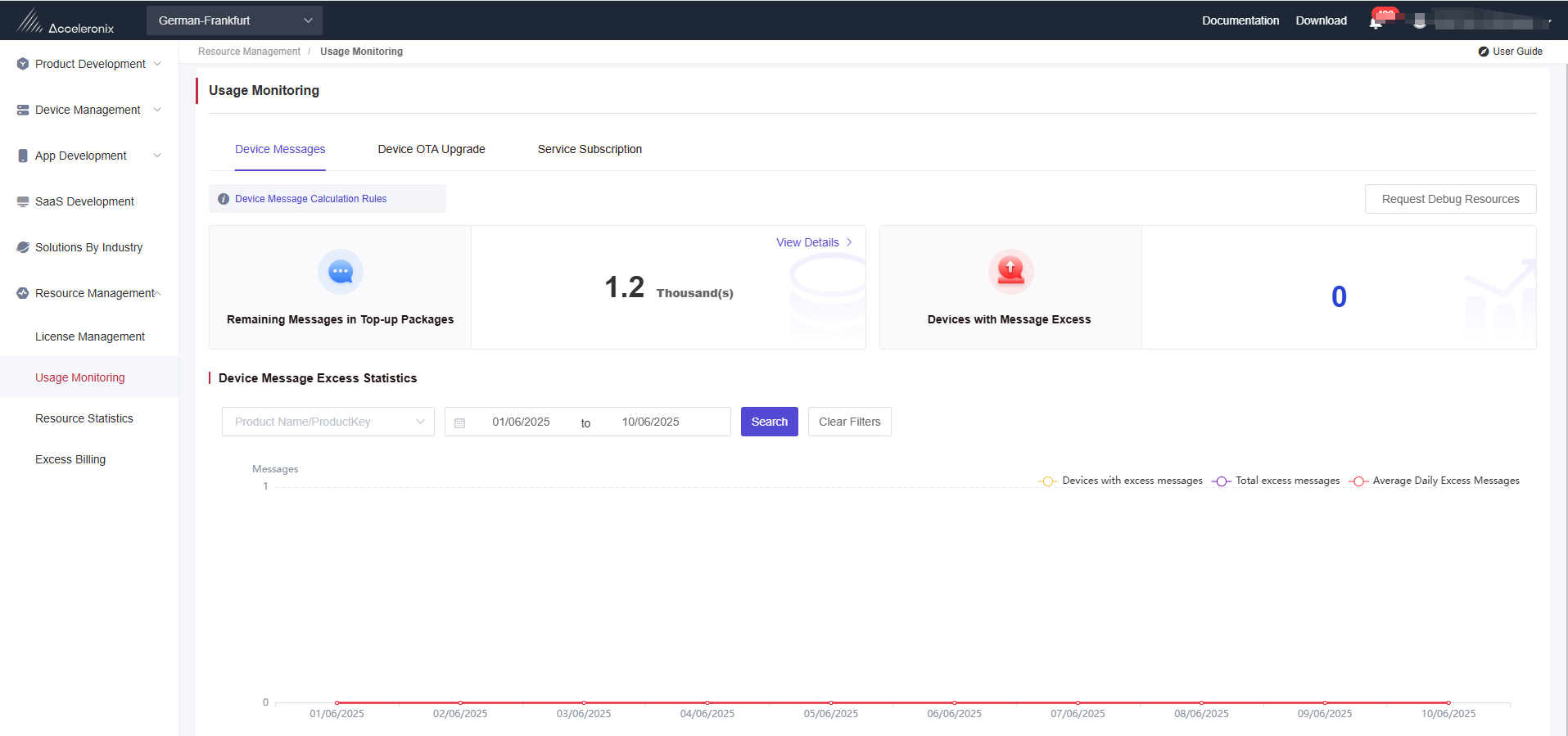This screenshot has width=1568, height=736.
Task: Click Remaining Messages in Top-up Packages label
Action: (x=340, y=319)
